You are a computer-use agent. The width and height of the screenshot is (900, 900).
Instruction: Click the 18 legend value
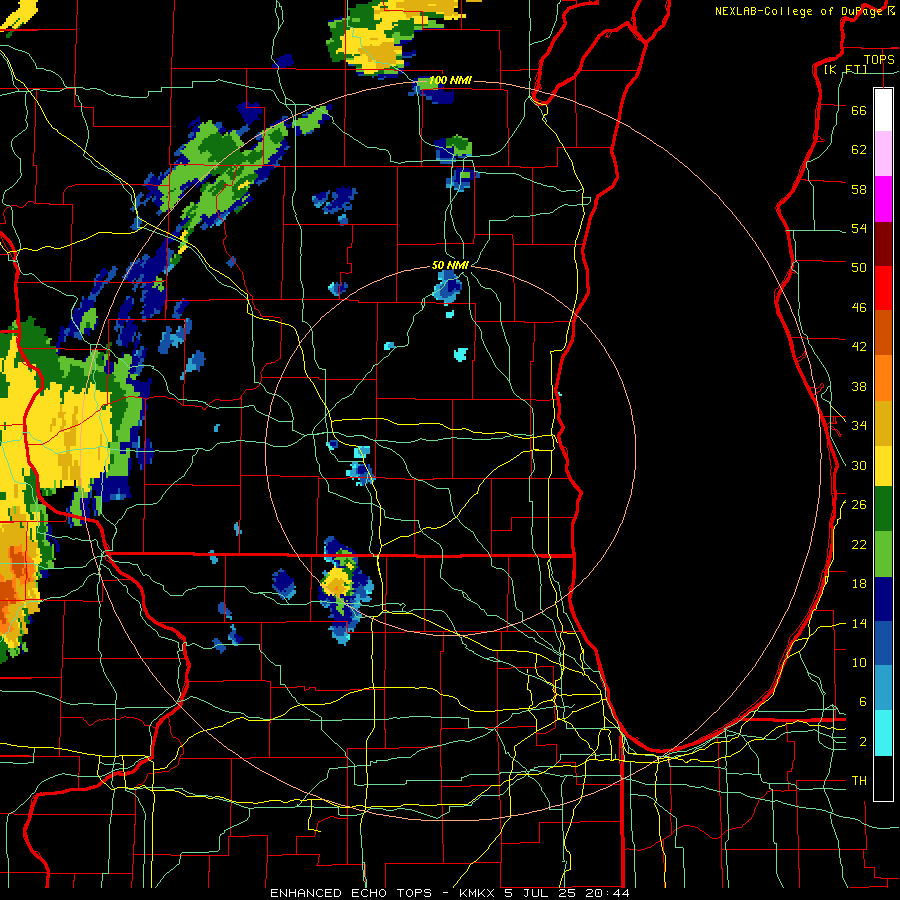click(859, 584)
